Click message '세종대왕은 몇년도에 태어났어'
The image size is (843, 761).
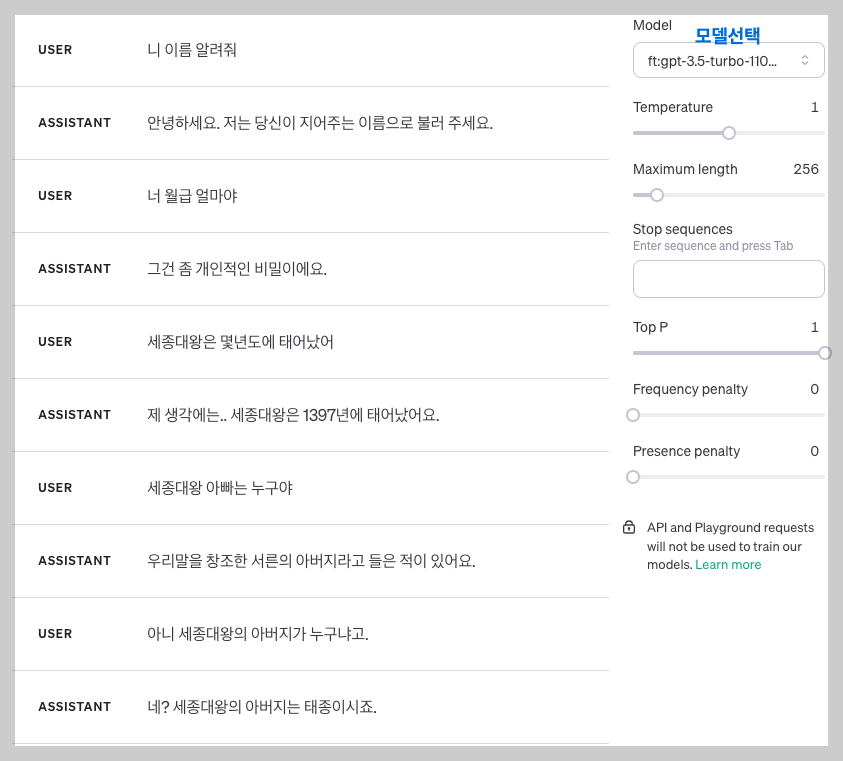click(x=240, y=342)
